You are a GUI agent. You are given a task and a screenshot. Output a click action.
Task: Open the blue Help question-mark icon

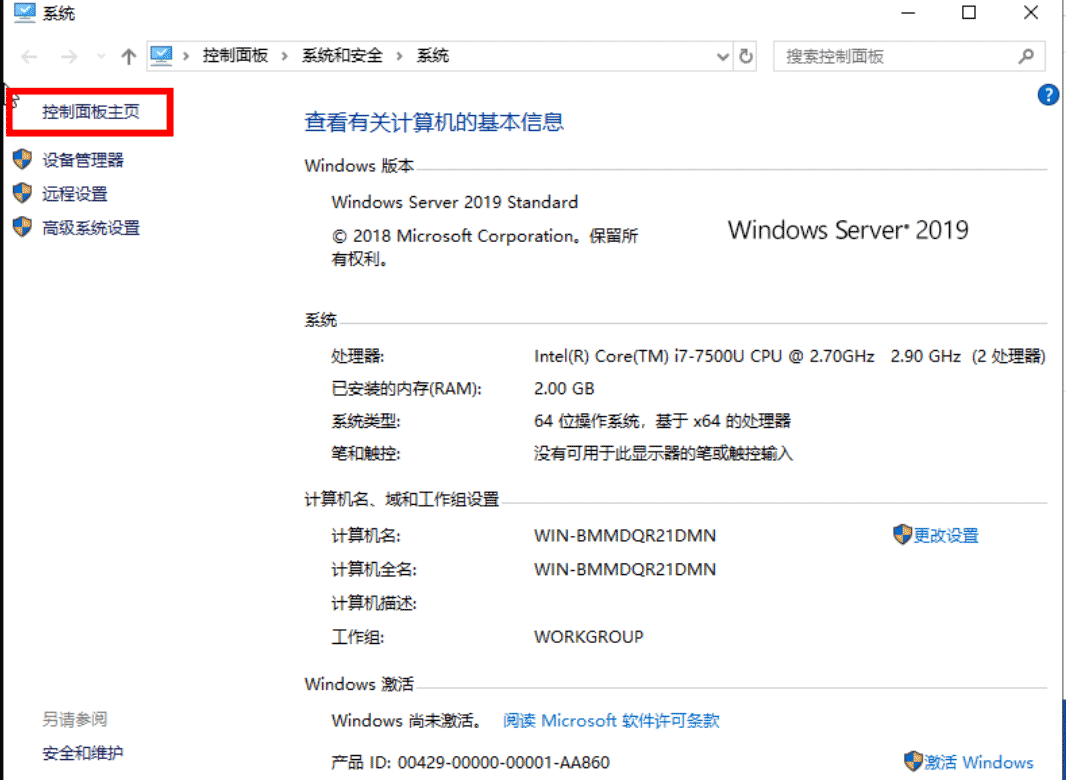pyautogui.click(x=1048, y=95)
